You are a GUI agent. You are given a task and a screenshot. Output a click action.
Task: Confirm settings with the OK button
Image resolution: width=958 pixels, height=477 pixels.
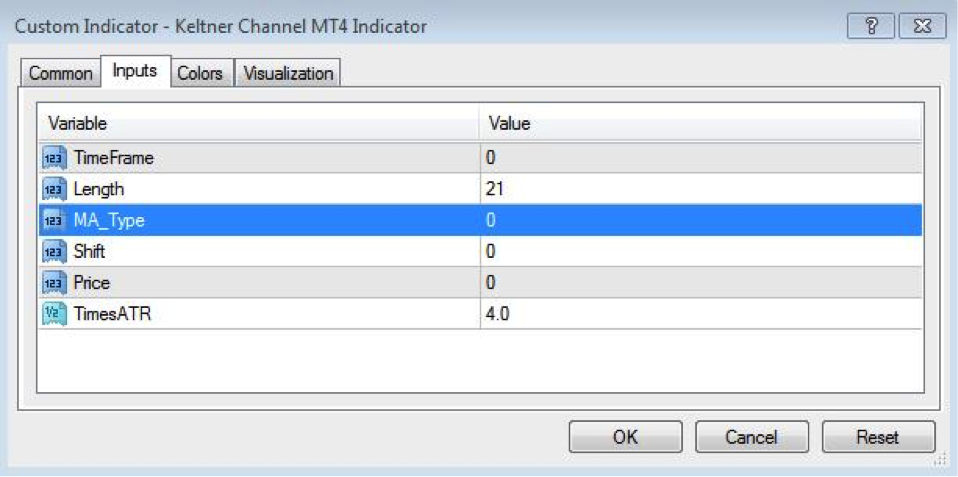coord(625,437)
